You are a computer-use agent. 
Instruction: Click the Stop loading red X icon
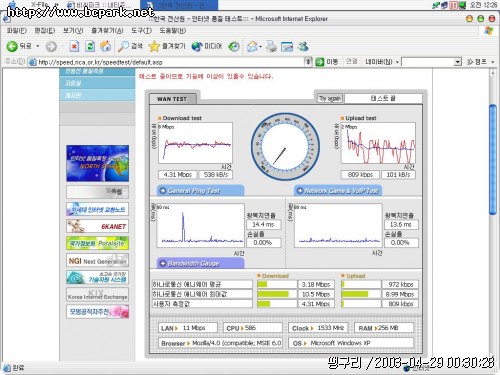click(x=74, y=46)
